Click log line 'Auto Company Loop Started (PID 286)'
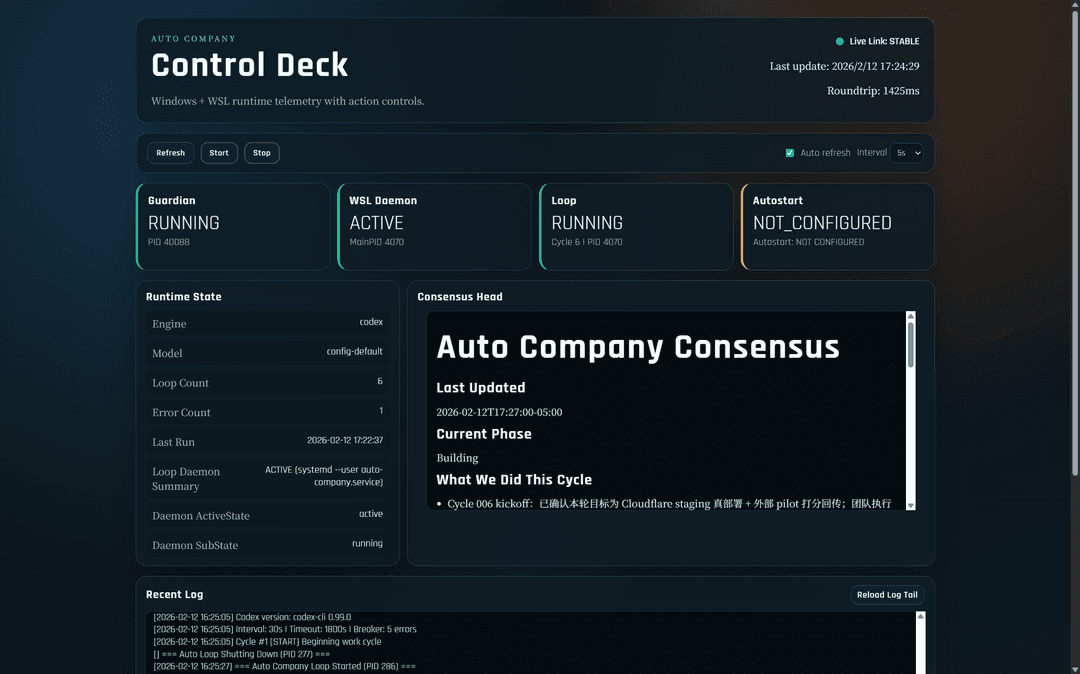The image size is (1080, 674). click(284, 666)
